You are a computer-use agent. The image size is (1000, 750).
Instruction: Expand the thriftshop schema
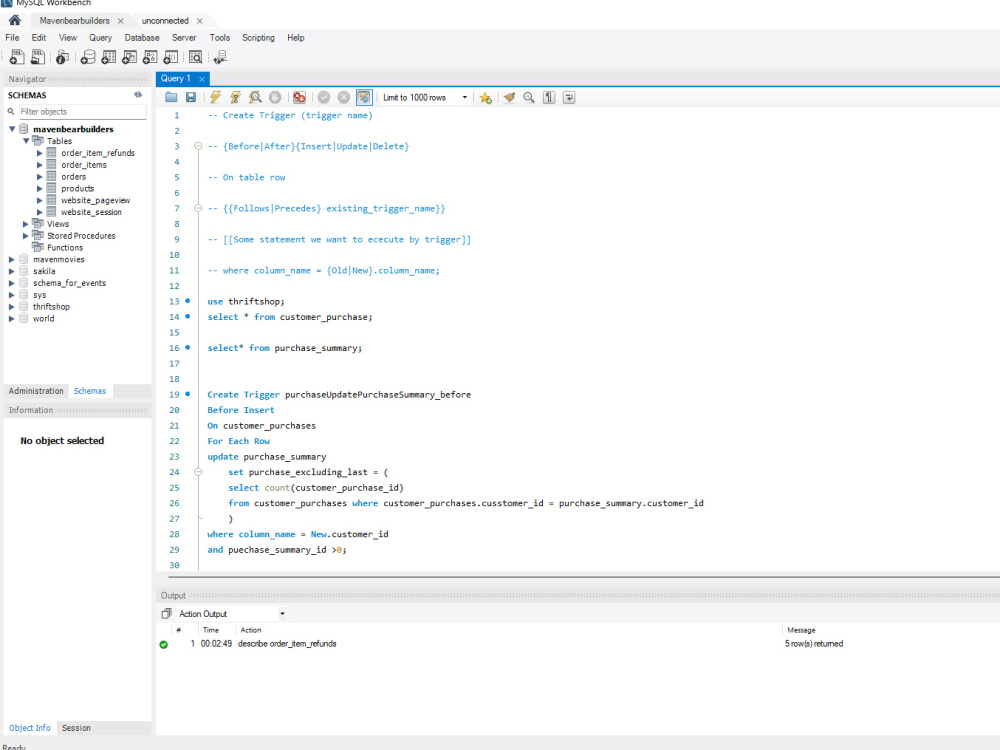[x=11, y=307]
